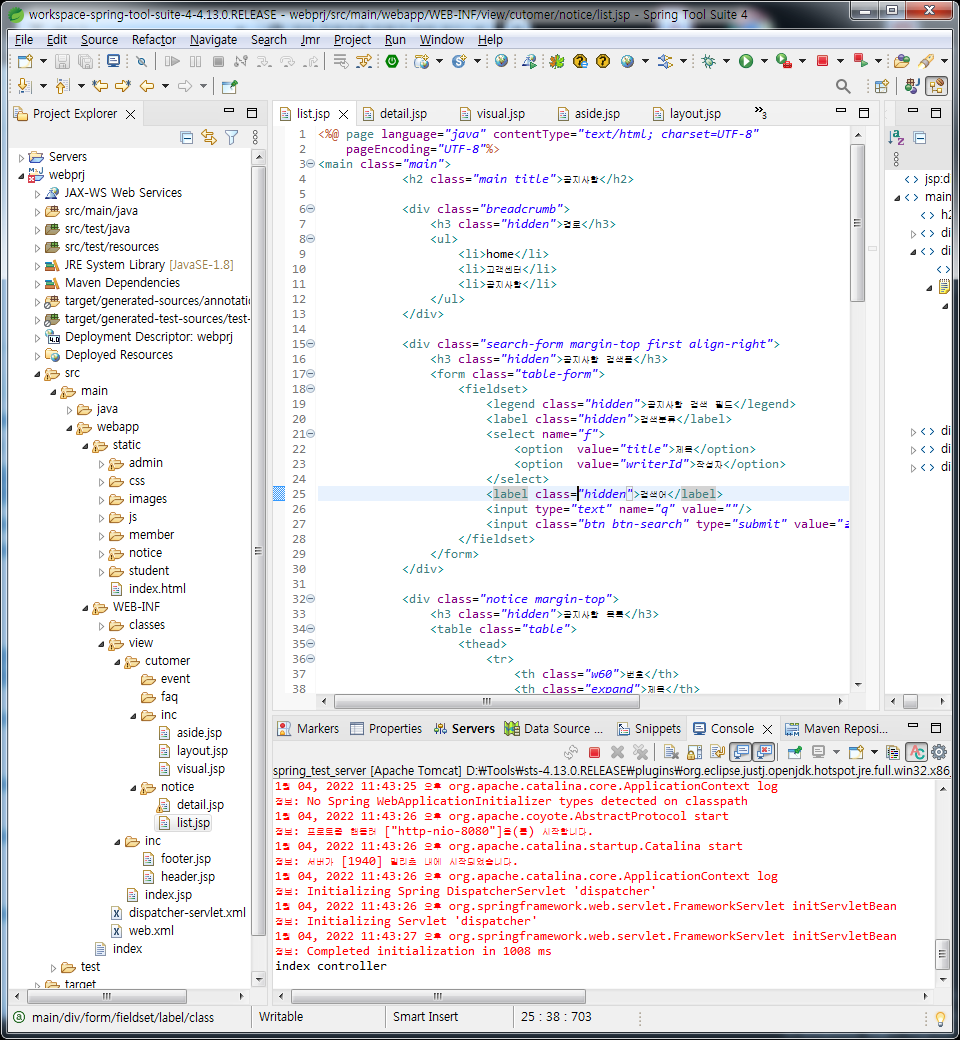Select dispatcher-servlet.xml in Project Explorer
This screenshot has height=1040, width=960.
pyautogui.click(x=178, y=913)
